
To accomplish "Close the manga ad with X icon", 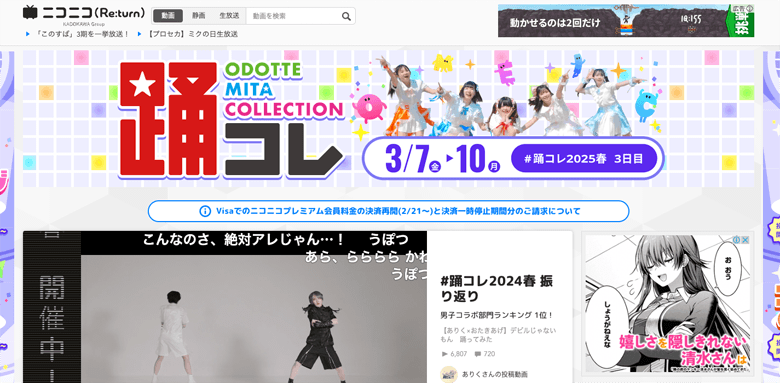I will pos(745,240).
